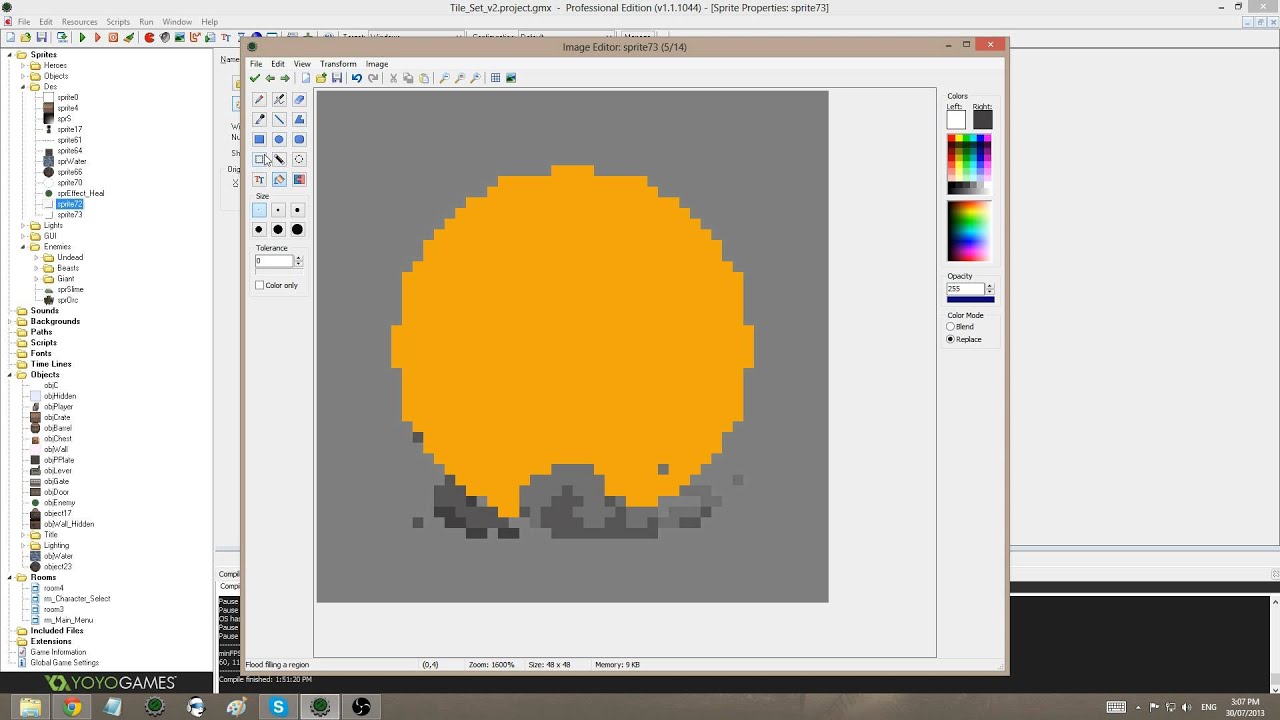Expand the Heroes sprite folder

click(23, 65)
